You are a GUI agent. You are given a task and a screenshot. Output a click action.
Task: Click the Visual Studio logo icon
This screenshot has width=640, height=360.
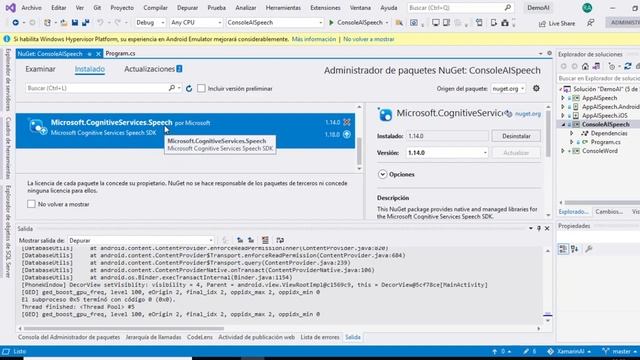pyautogui.click(x=10, y=8)
